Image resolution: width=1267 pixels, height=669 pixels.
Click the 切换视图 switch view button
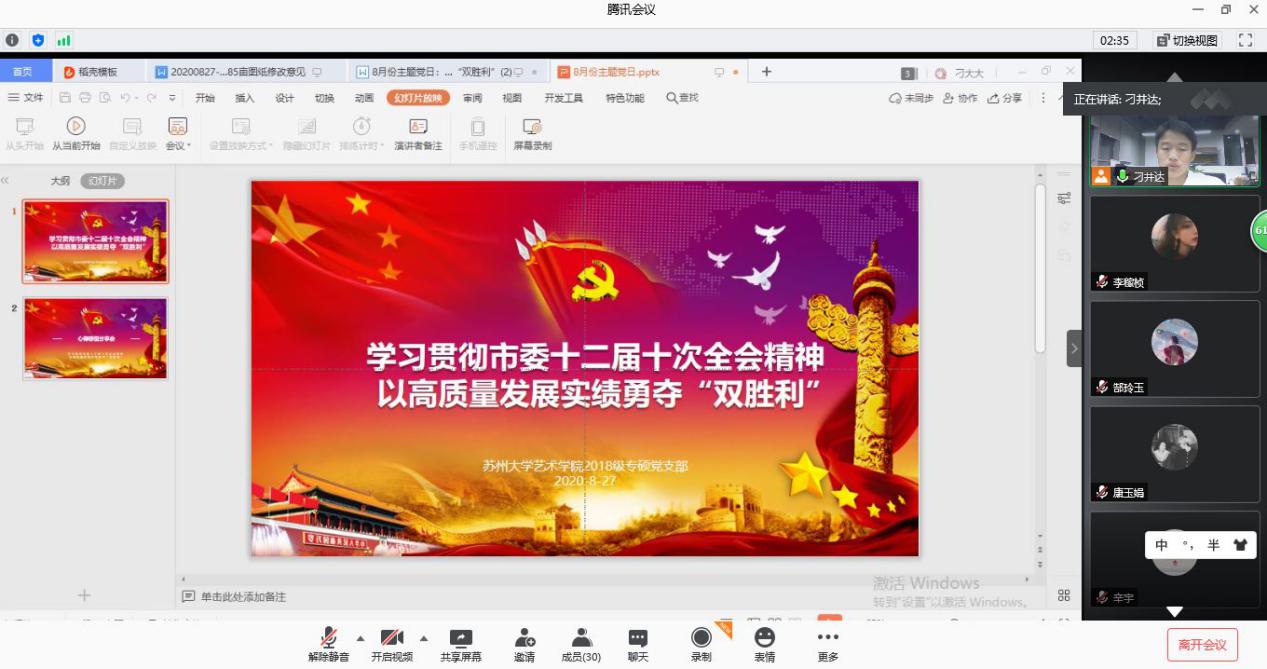tap(1187, 40)
